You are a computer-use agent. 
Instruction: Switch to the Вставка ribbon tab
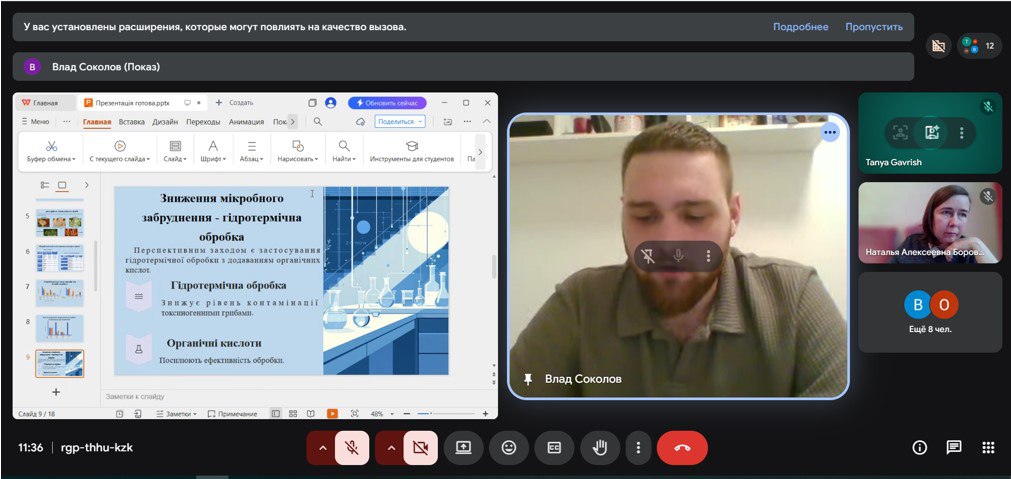pos(132,122)
